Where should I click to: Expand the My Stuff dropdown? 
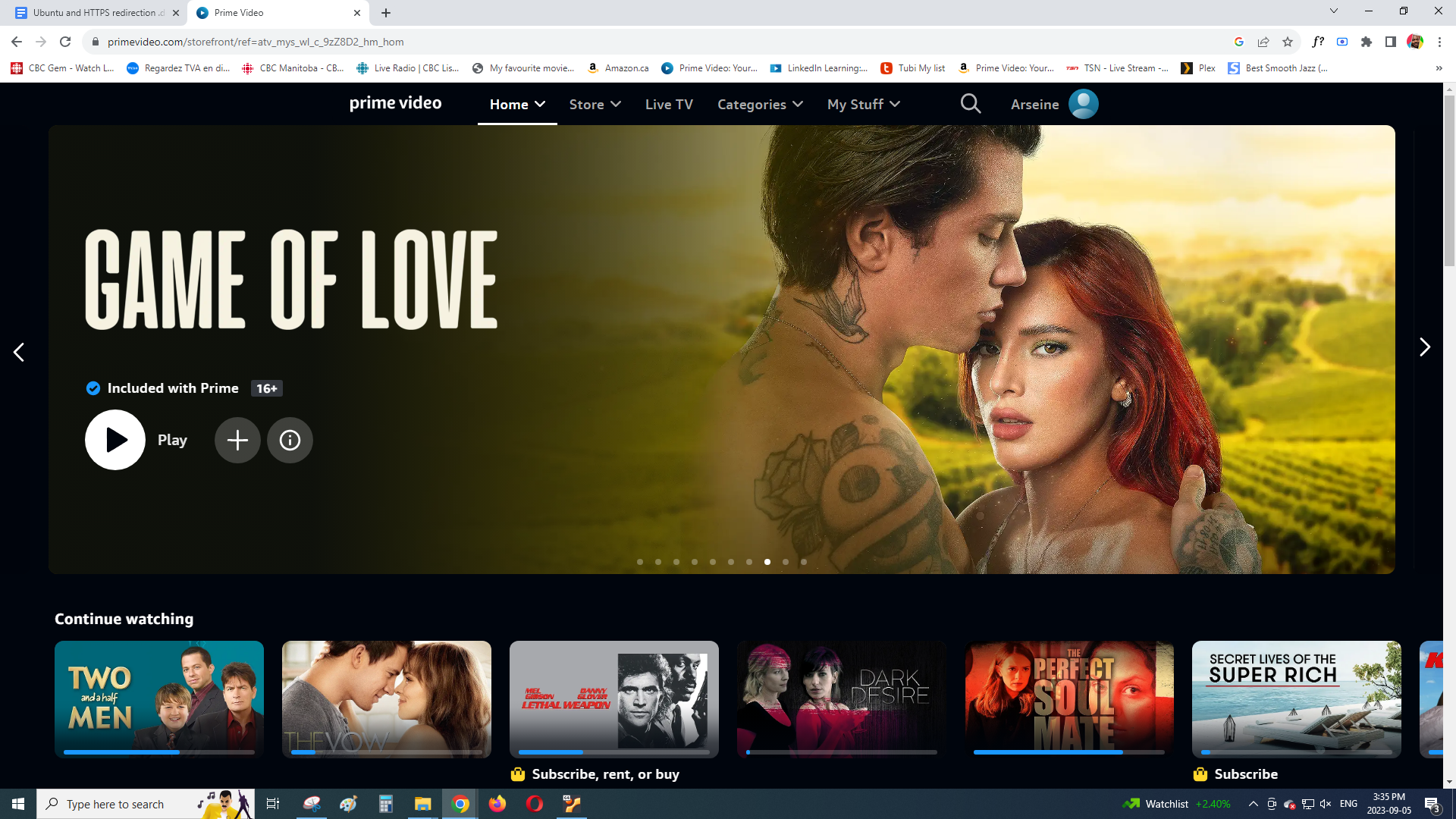[x=864, y=105]
